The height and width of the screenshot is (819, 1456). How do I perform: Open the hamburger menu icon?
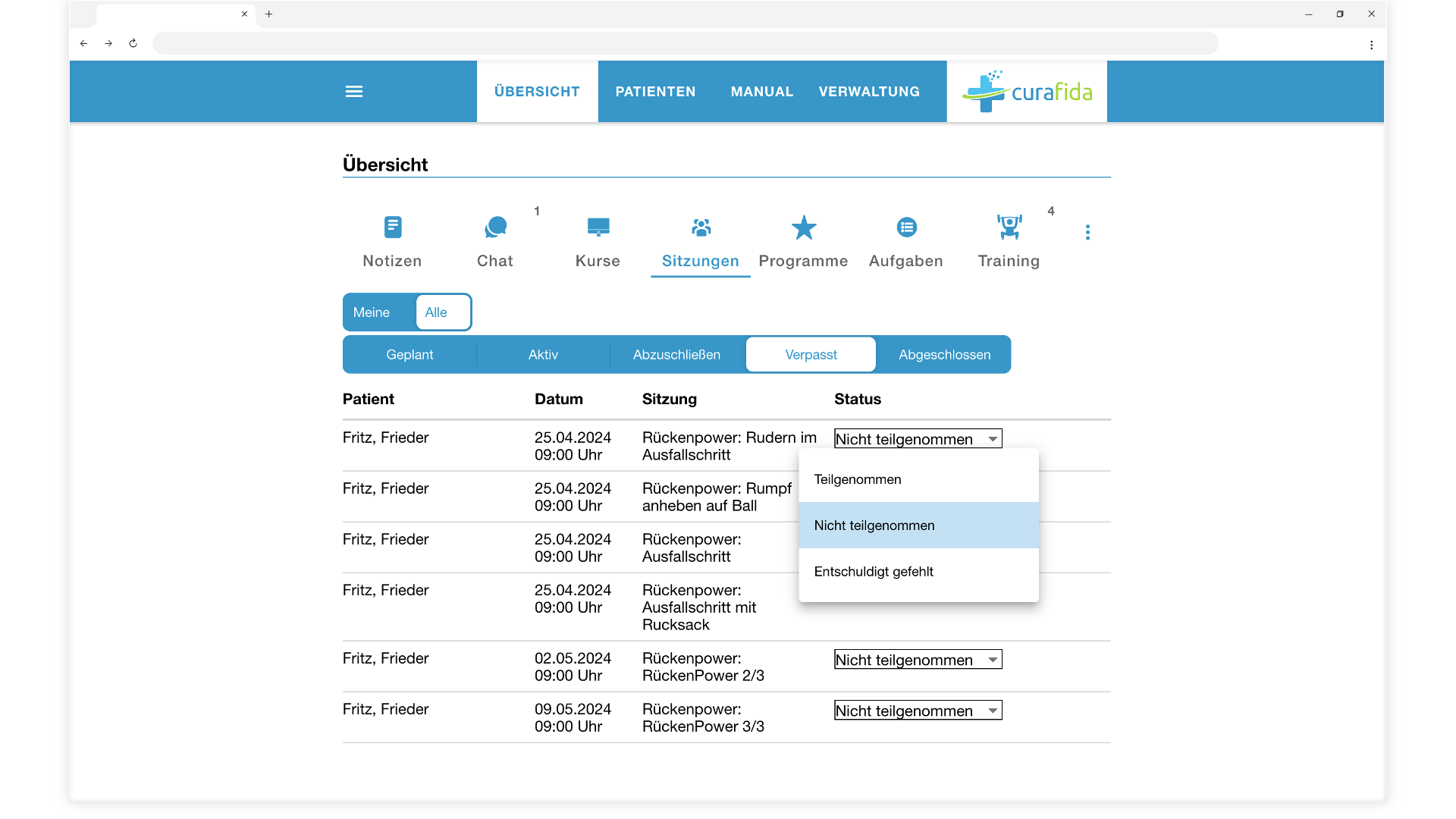[x=354, y=92]
